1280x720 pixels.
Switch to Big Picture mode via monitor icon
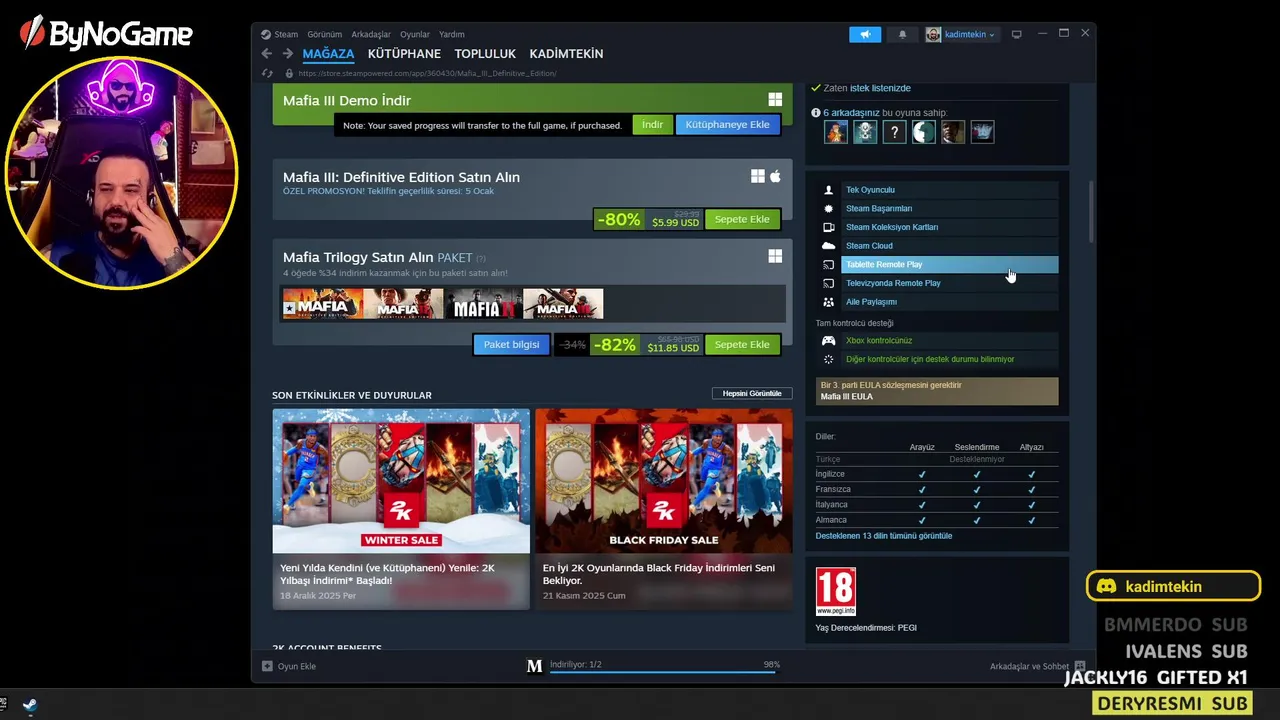1017,34
